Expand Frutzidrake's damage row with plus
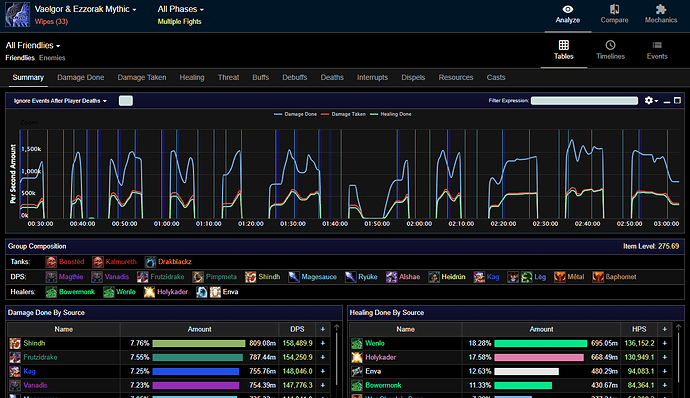Screen dimensions: 690x398 (x=323, y=357)
